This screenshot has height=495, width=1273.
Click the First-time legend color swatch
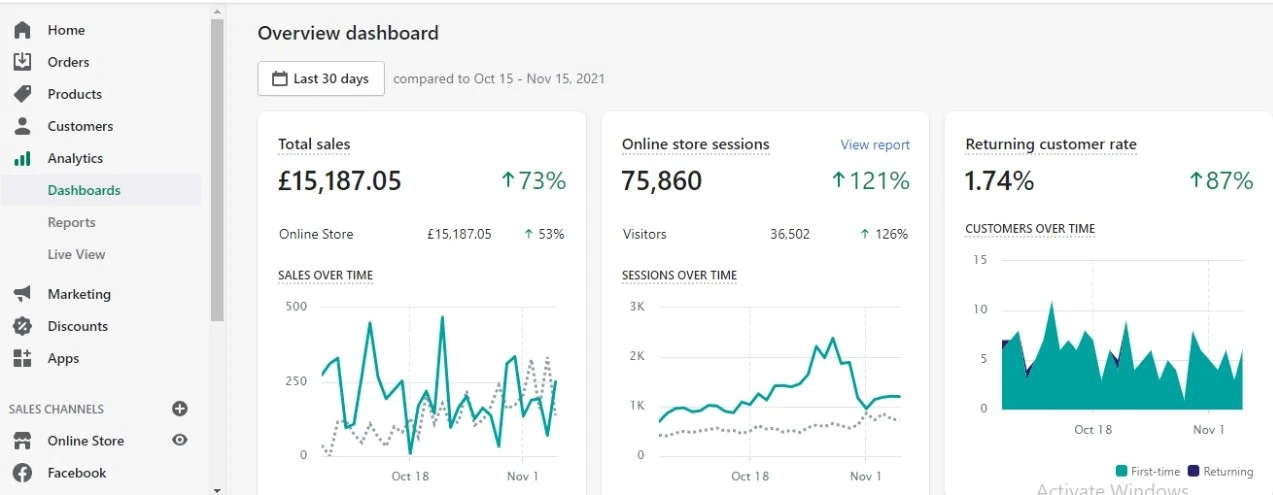(1122, 471)
